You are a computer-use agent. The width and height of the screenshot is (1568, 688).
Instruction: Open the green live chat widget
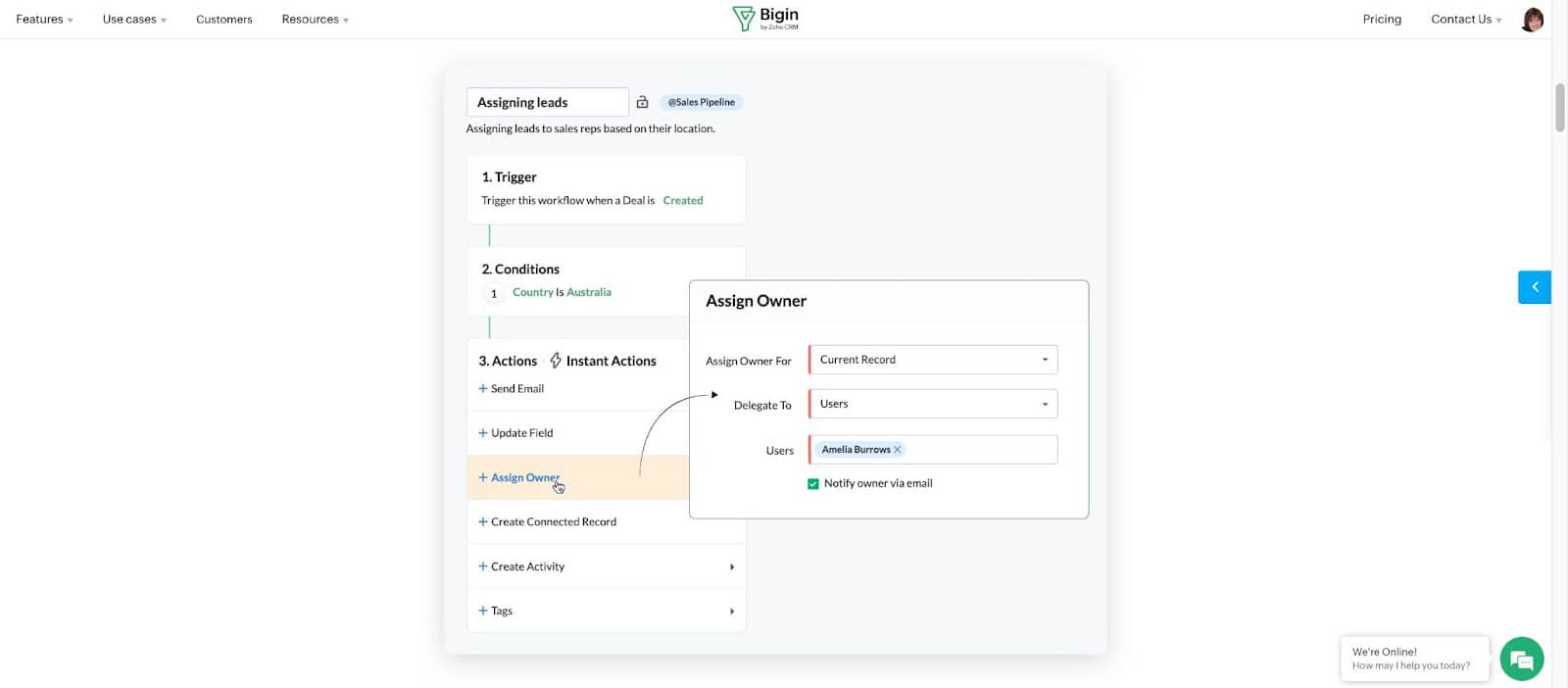1520,659
